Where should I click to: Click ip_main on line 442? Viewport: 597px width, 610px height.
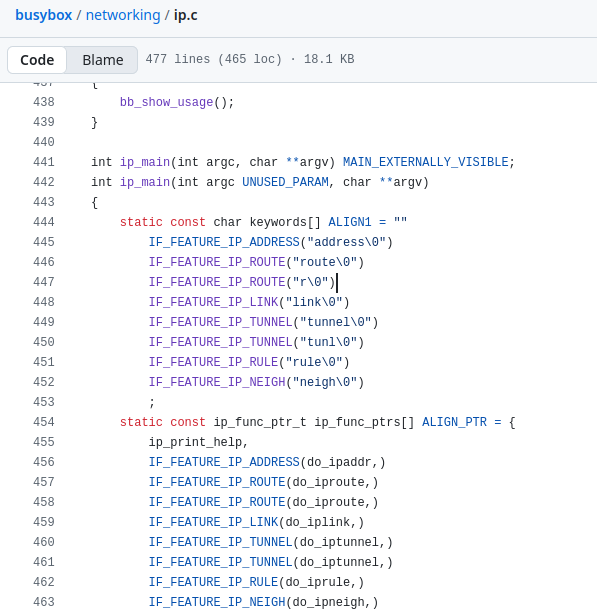tap(145, 182)
